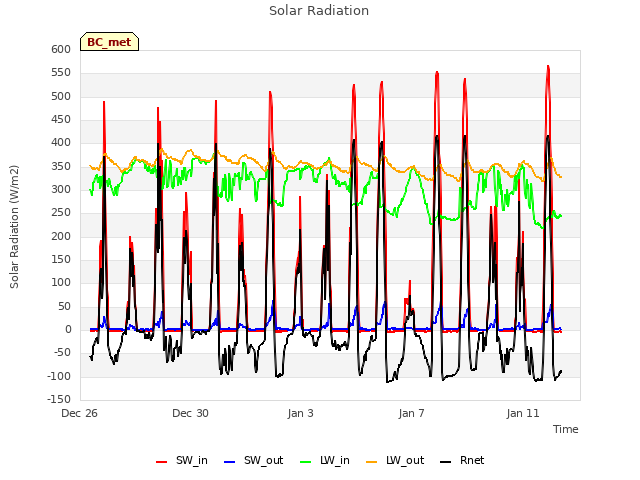Toggle SW_out series via legend label
The height and width of the screenshot is (480, 640).
264,460
